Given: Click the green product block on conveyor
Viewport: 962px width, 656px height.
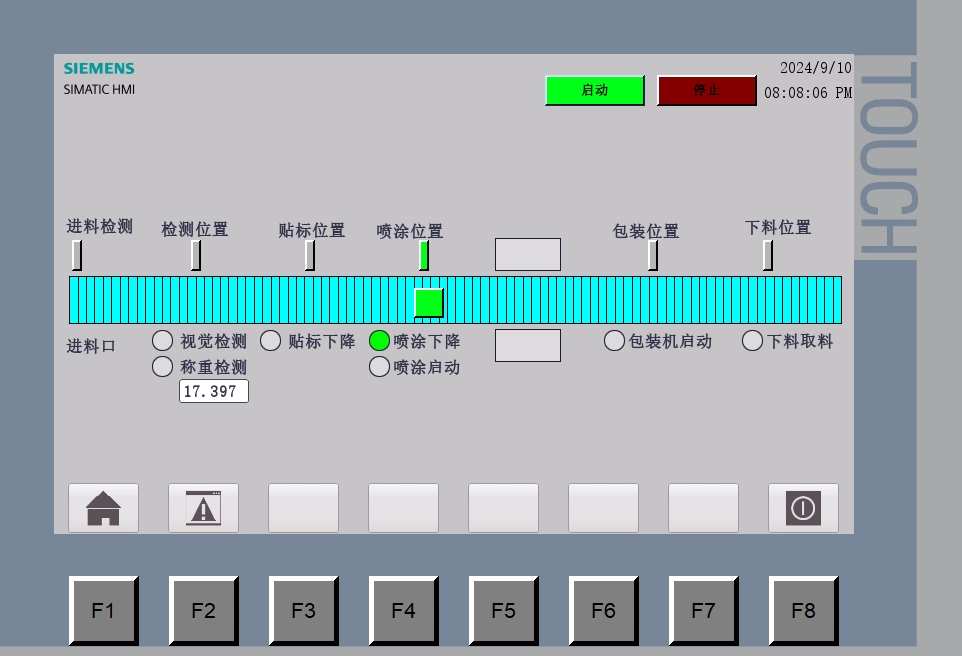Looking at the screenshot, I should [x=429, y=303].
